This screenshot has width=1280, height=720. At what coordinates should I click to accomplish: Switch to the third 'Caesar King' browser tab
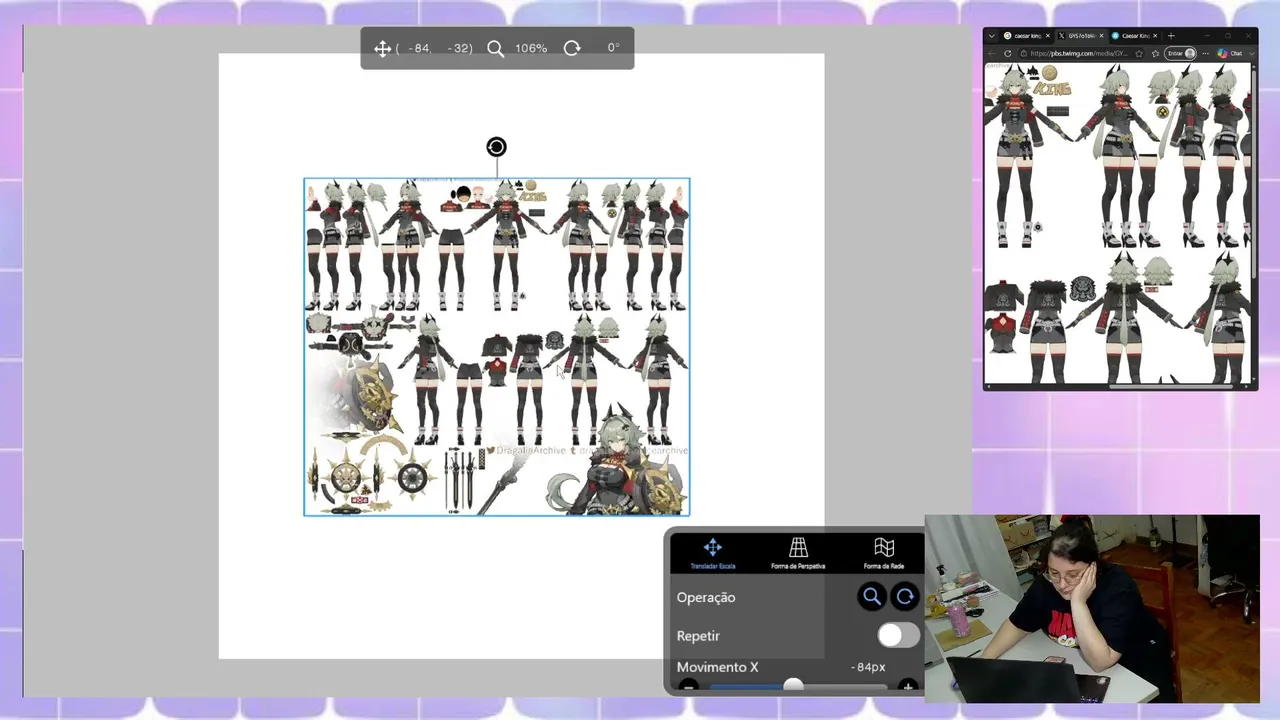pyautogui.click(x=1135, y=36)
